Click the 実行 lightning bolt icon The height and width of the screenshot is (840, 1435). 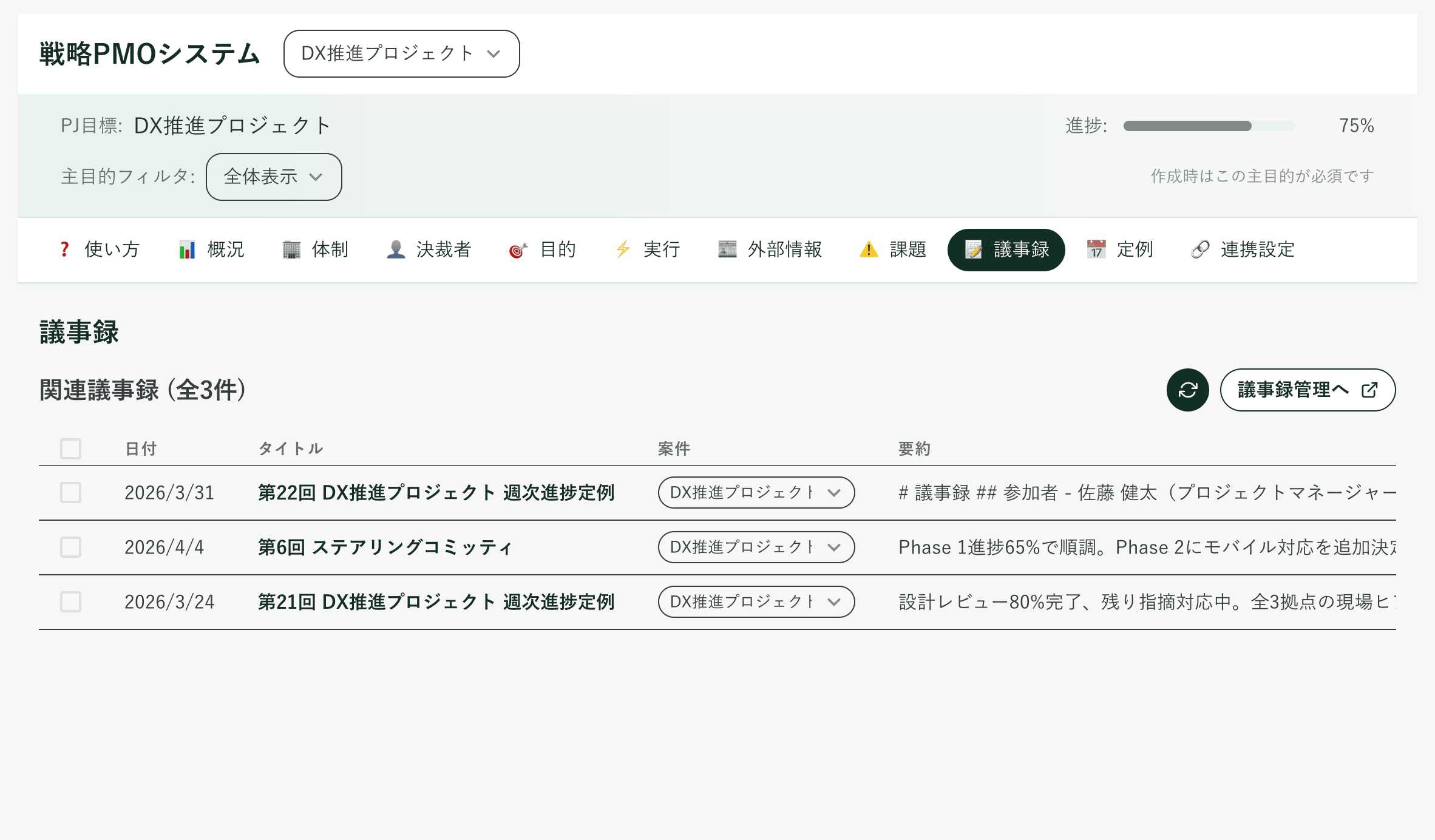pyautogui.click(x=622, y=249)
